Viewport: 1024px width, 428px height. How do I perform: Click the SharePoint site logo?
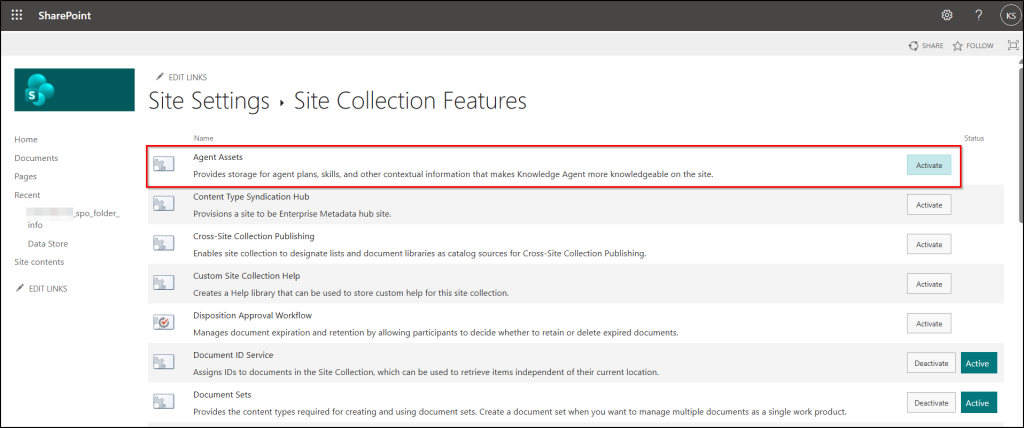[x=74, y=90]
